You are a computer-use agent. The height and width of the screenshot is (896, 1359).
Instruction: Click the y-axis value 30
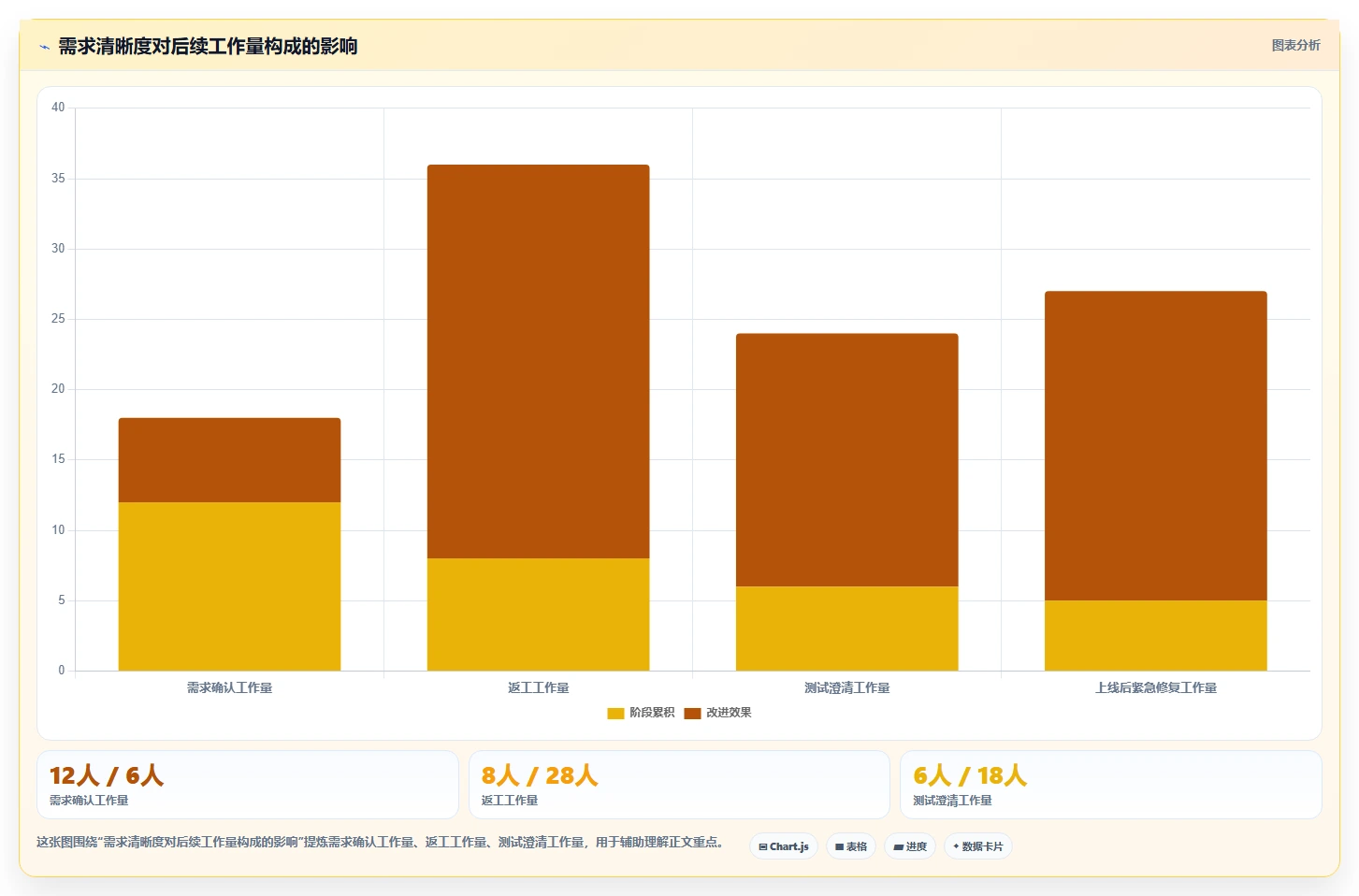click(x=58, y=249)
